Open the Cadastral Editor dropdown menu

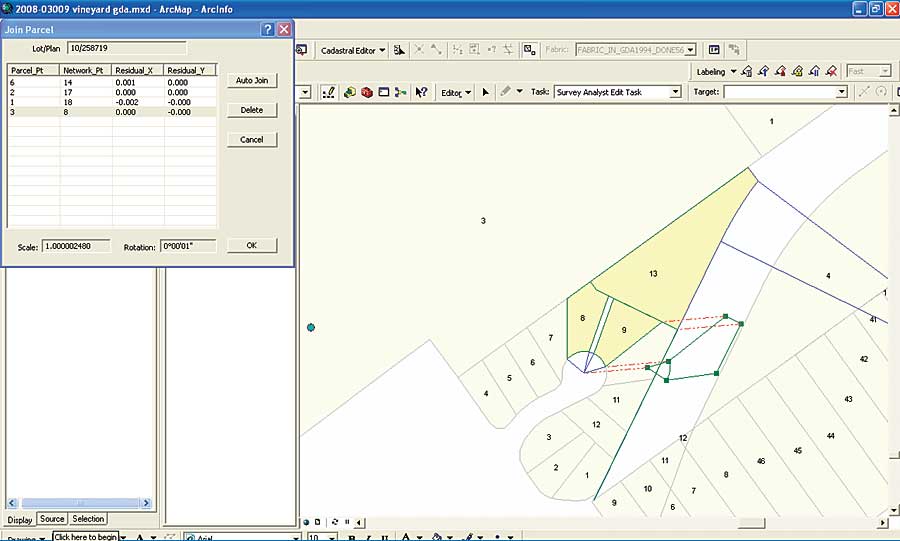(x=353, y=50)
